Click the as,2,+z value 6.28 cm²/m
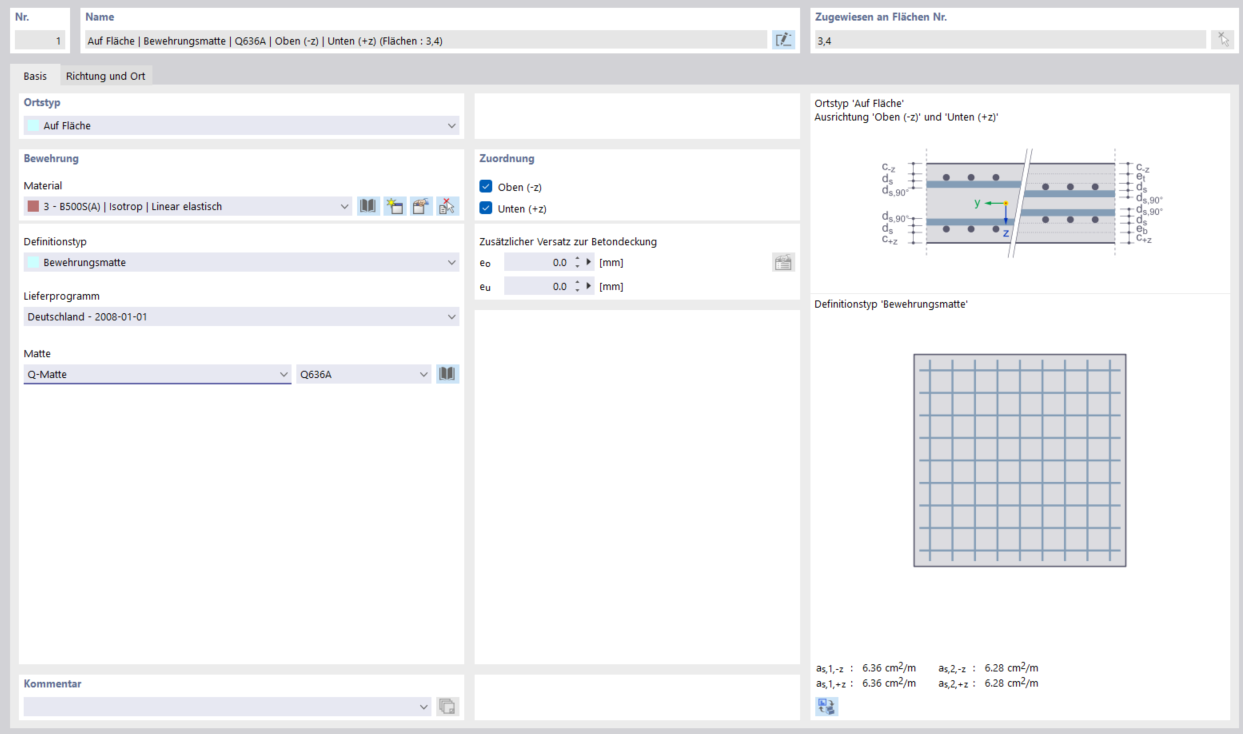The width and height of the screenshot is (1243, 734). (x=1011, y=683)
